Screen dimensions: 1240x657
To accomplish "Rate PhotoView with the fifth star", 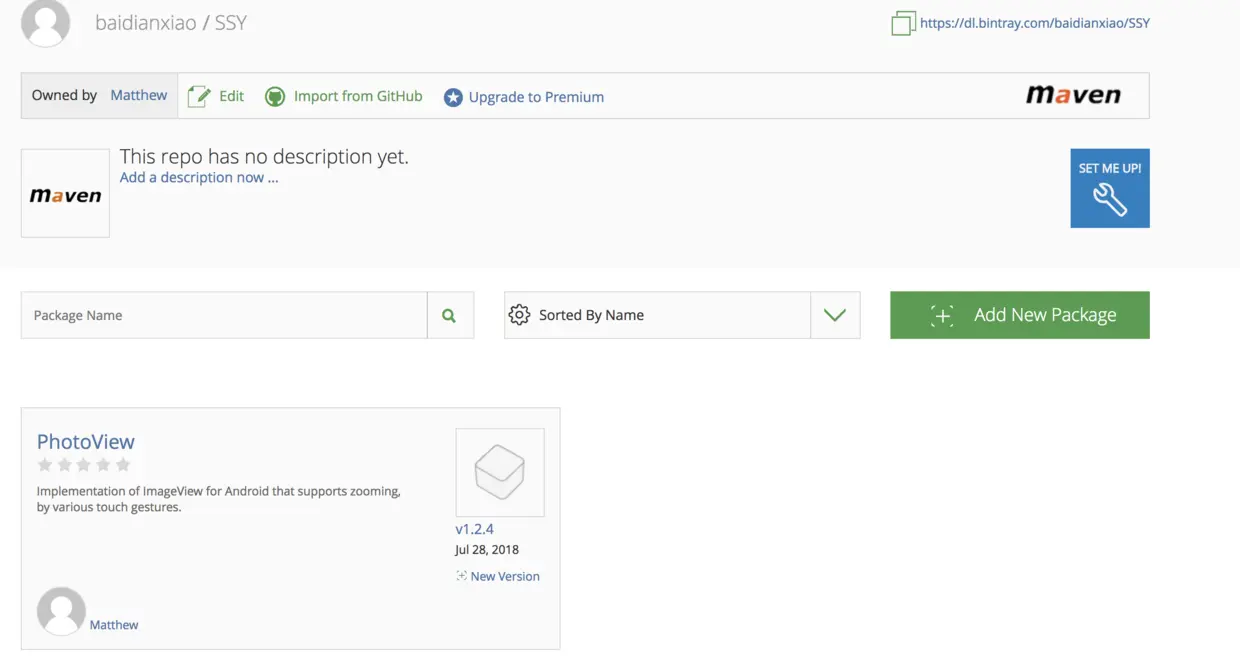I will click(x=124, y=464).
